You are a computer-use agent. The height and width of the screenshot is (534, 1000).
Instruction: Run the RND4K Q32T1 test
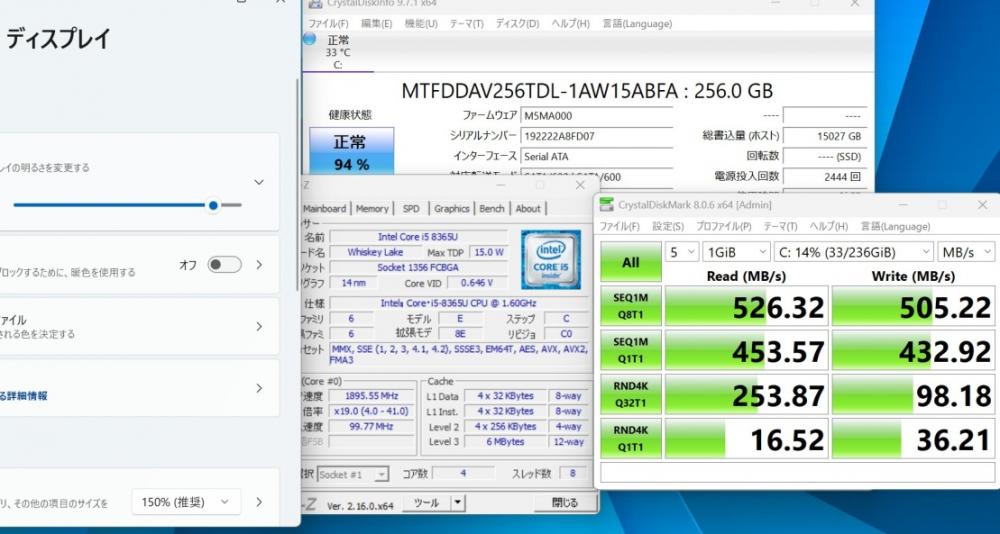pyautogui.click(x=631, y=394)
